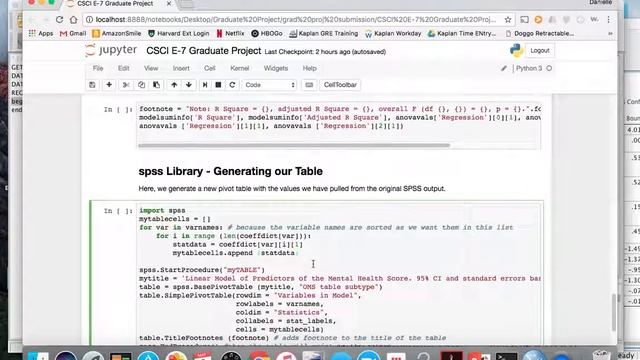Image resolution: width=640 pixels, height=360 pixels.
Task: Open Kaplan GRE Training bookmark
Action: point(324,33)
